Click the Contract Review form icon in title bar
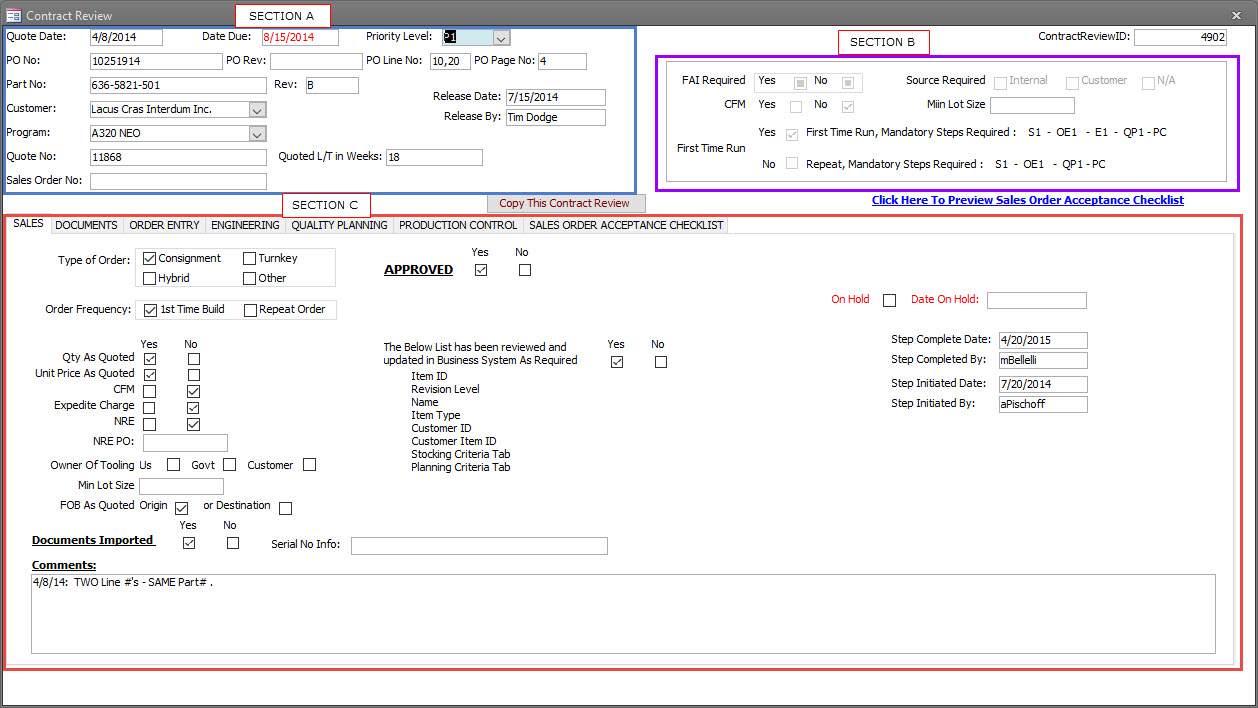The height and width of the screenshot is (708, 1258). (13, 15)
